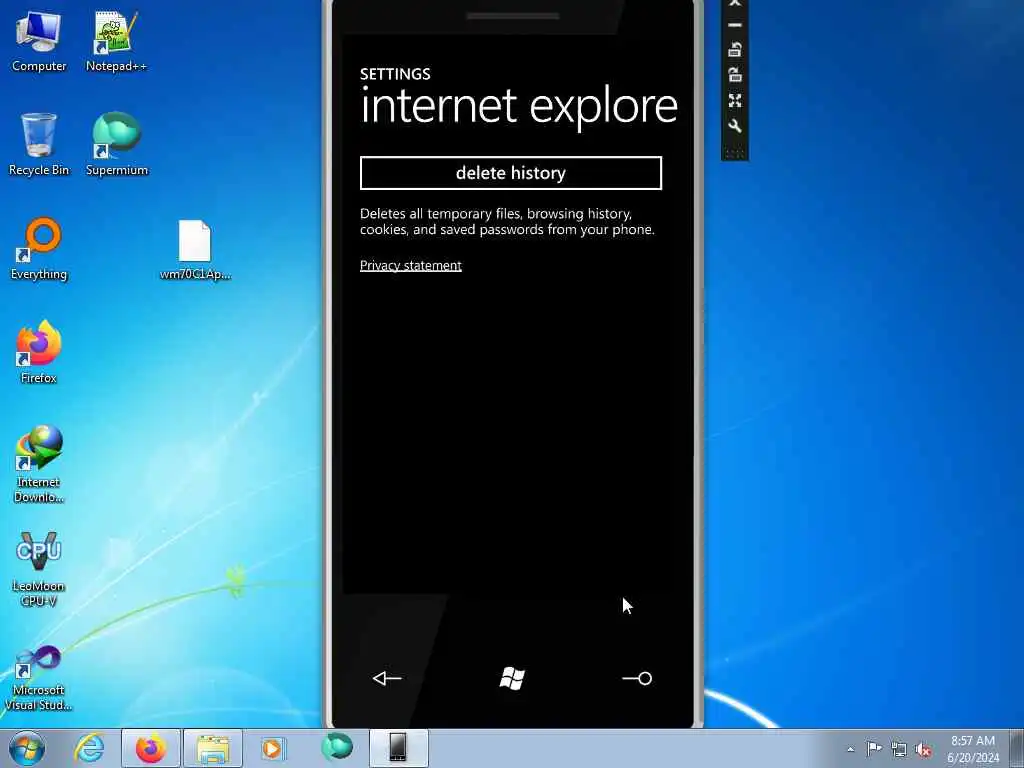The width and height of the screenshot is (1024, 768).
Task: Rotate emulator right using toolbar icon
Action: [735, 74]
